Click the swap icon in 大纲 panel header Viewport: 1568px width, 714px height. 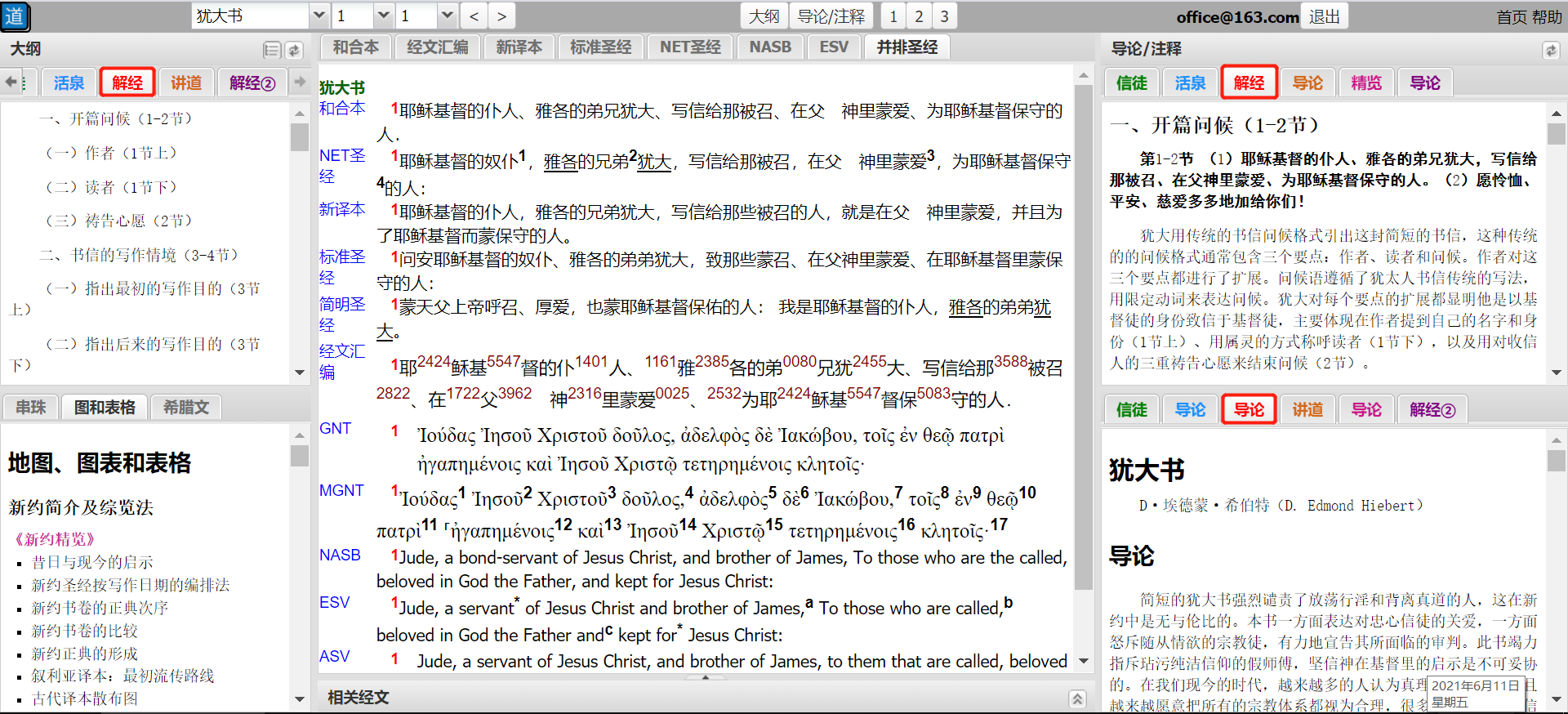(294, 51)
